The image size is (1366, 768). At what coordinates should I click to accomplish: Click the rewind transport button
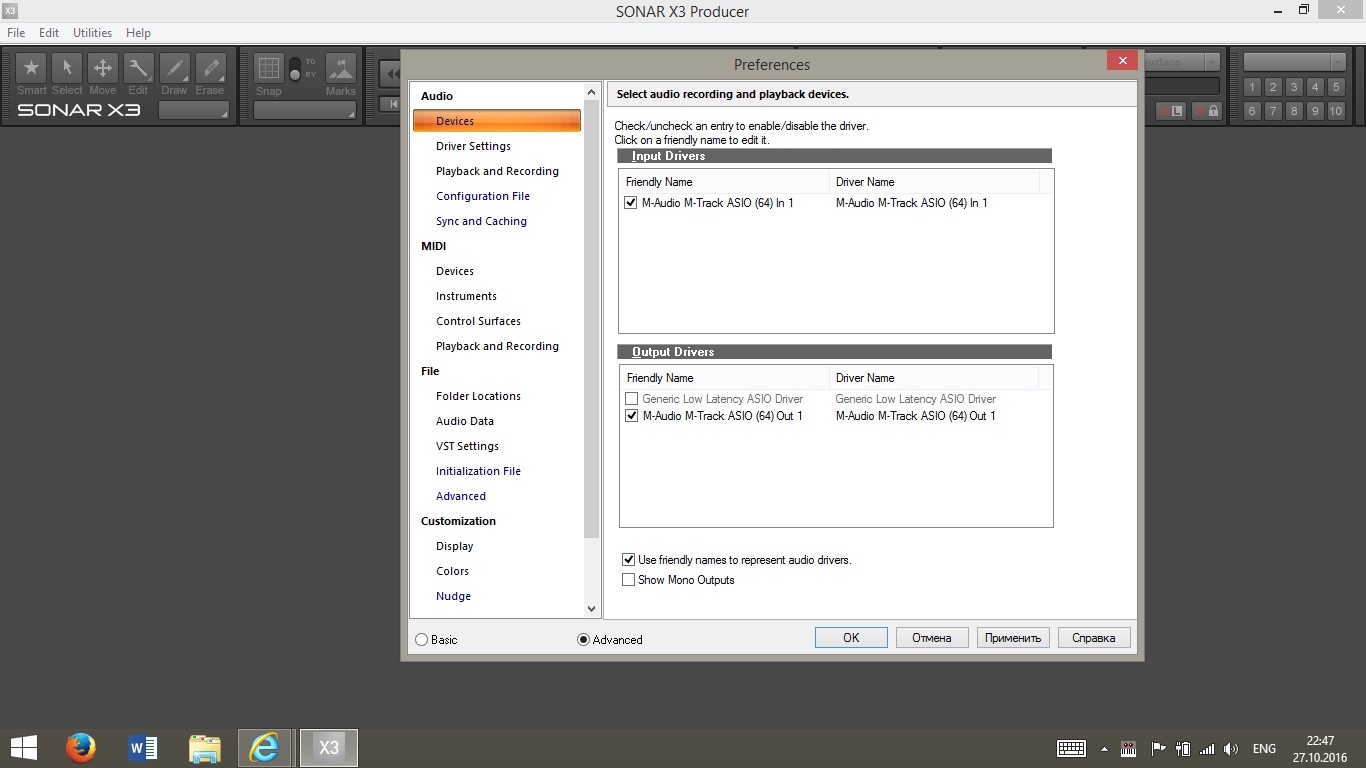click(390, 73)
